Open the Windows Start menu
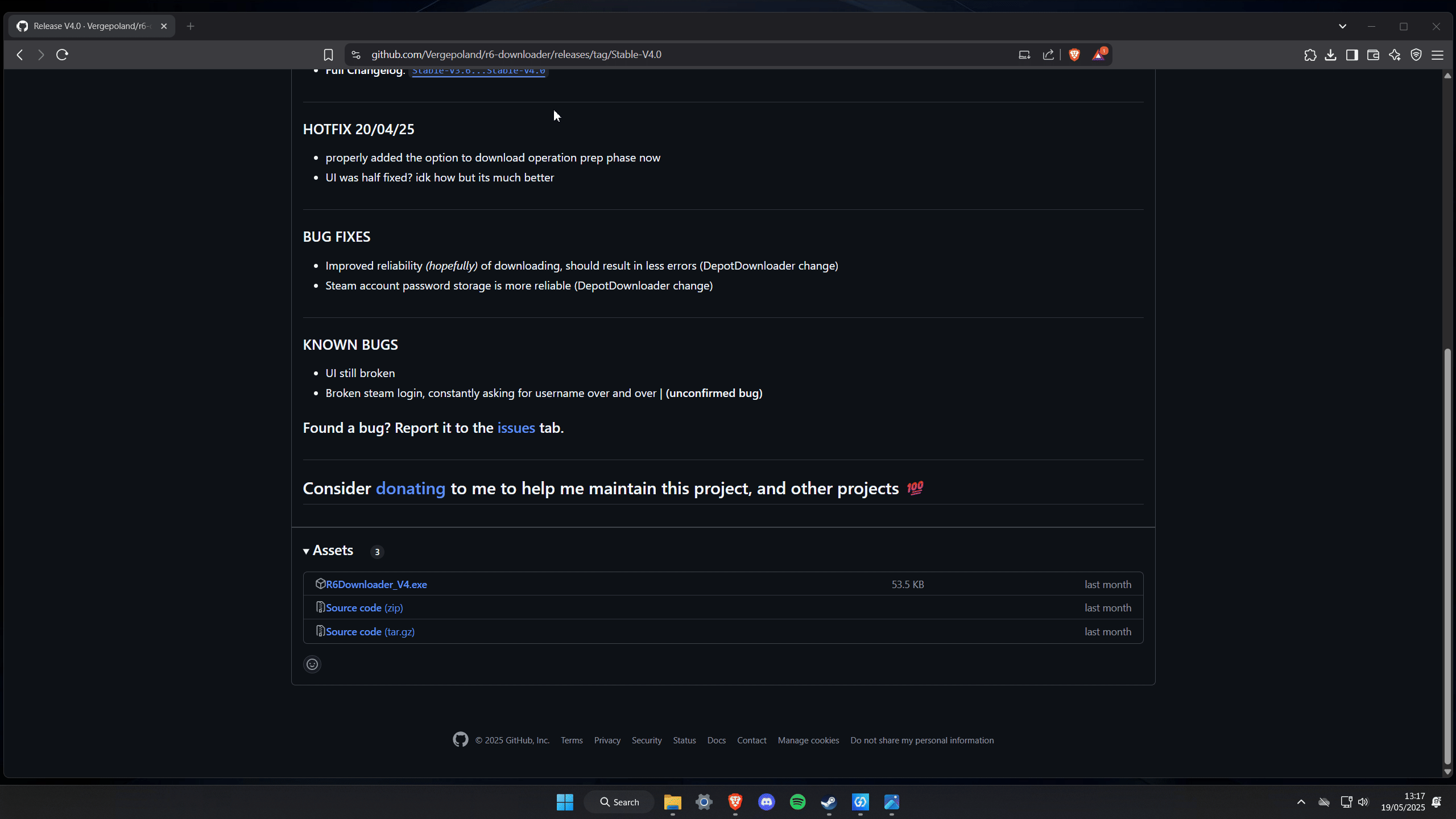Screen dimensions: 1456x819 point(565,802)
